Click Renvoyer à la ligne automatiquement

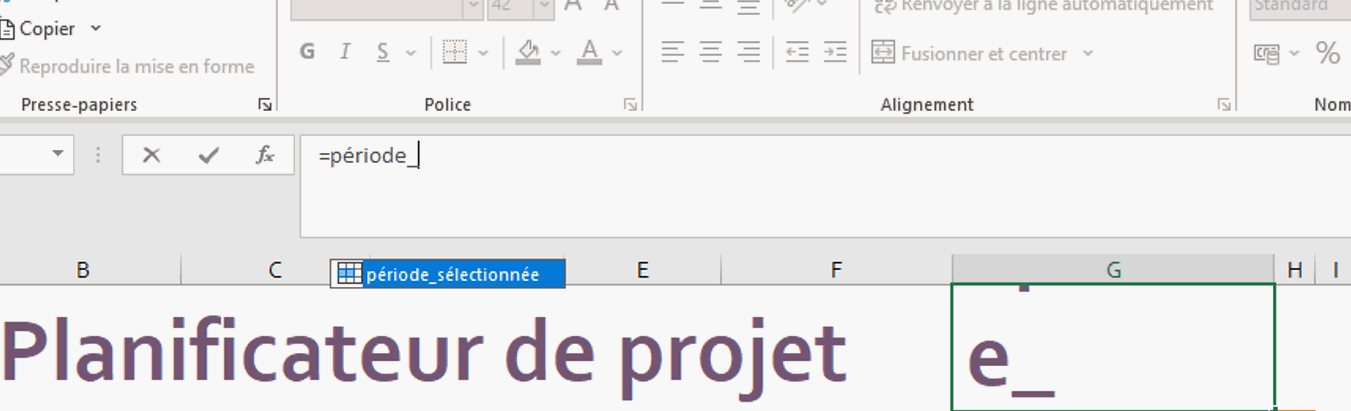click(x=1043, y=8)
